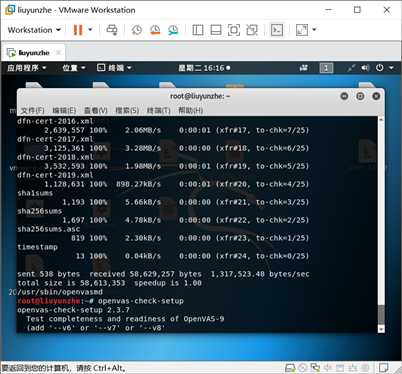Click the screen recorder camera icon

[x=303, y=68]
